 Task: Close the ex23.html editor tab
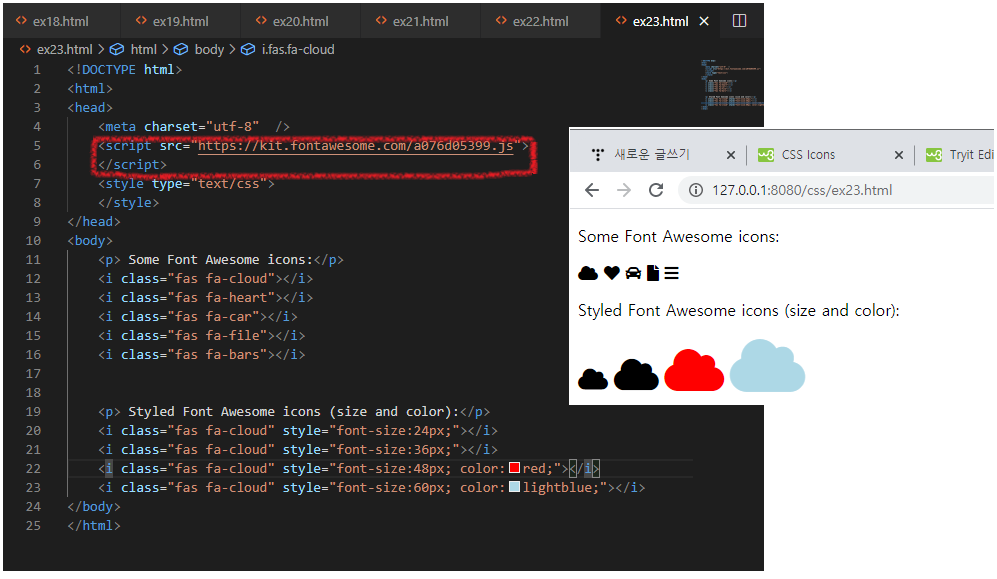click(x=704, y=21)
